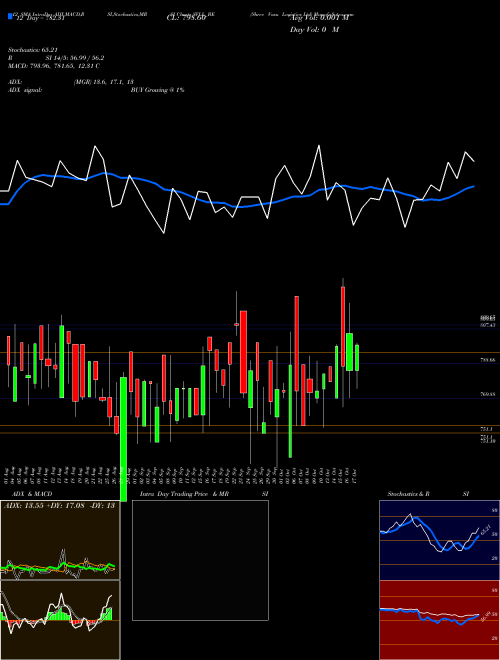The height and width of the screenshot is (660, 500).
Task: Click the 'Day Vol: 0 M' label
Action: tap(314, 30)
